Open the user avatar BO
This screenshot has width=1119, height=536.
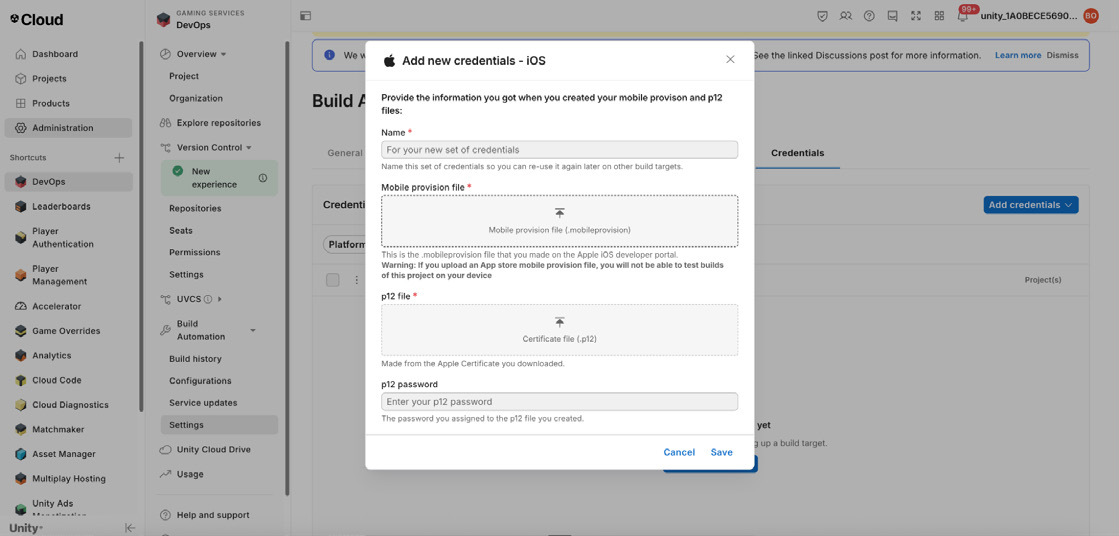1090,16
